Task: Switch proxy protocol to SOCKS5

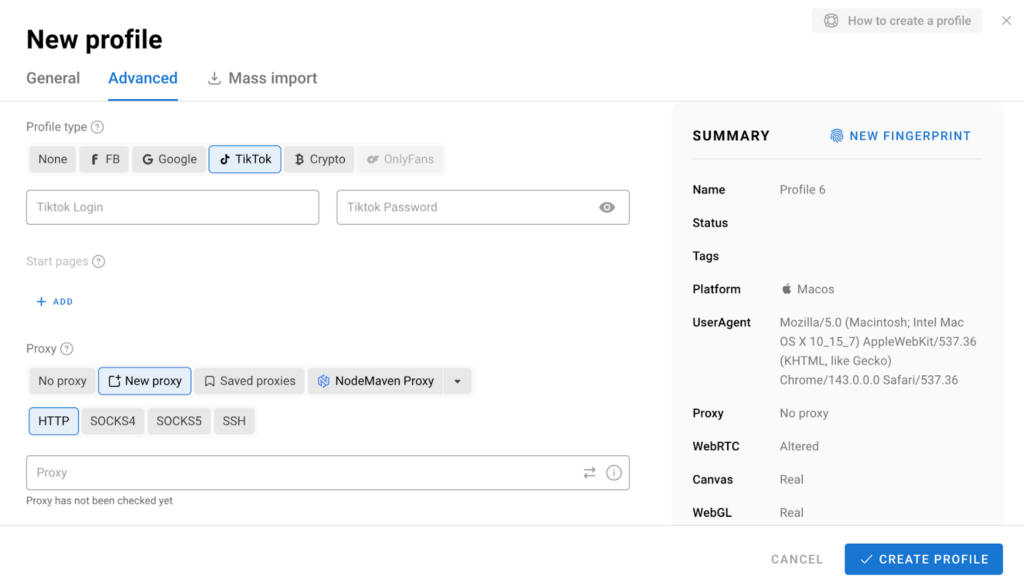Action: tap(178, 420)
